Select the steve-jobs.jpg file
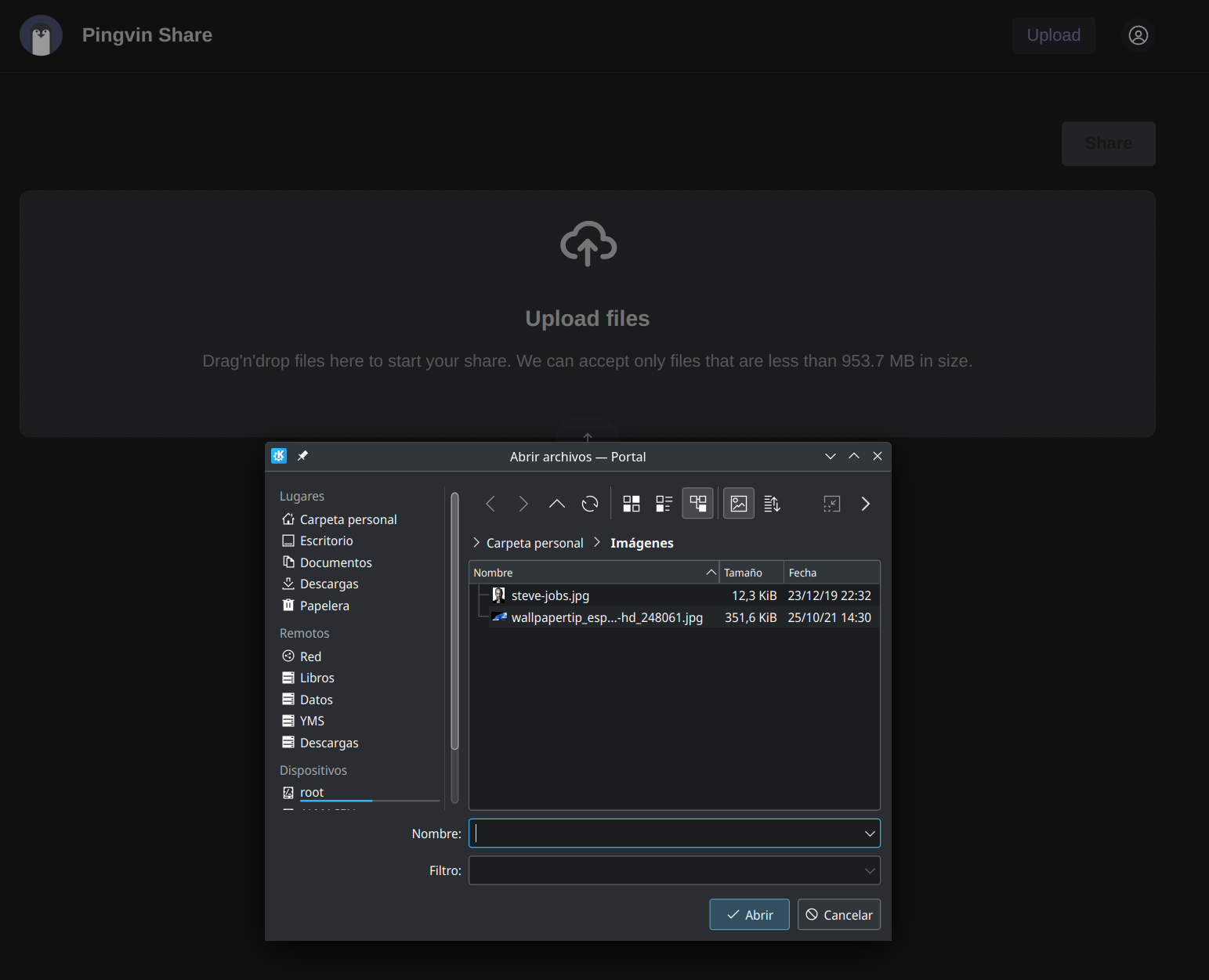Viewport: 1209px width, 980px height. pos(550,595)
